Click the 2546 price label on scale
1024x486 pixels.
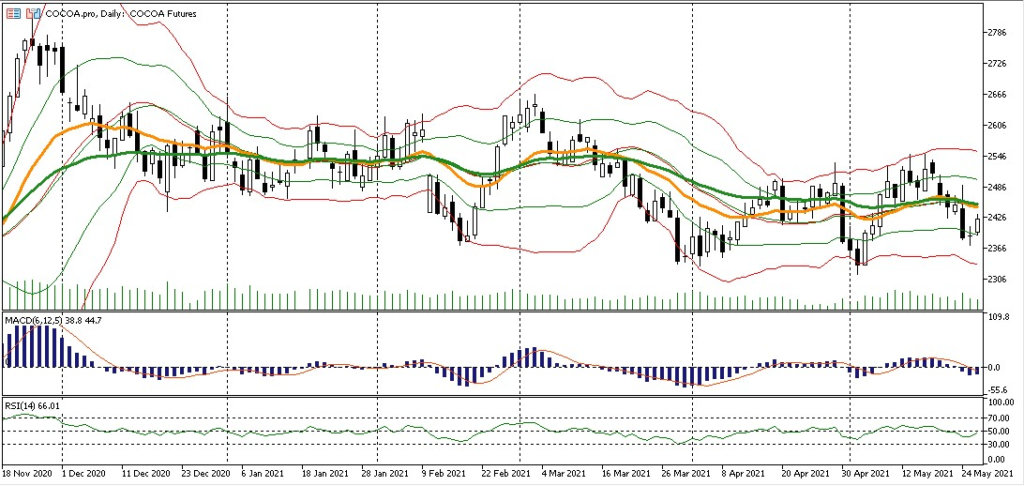(x=997, y=156)
